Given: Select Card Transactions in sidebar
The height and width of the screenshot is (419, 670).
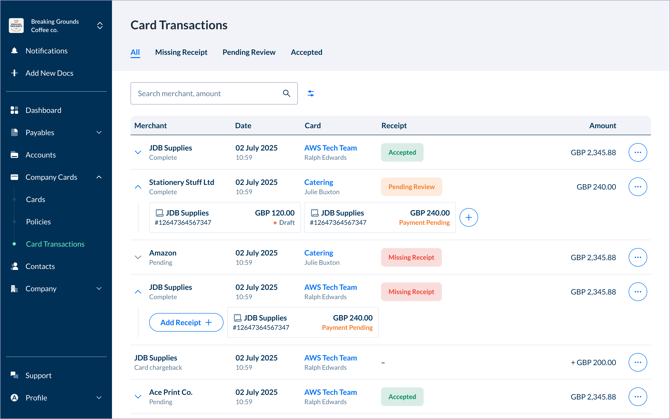Looking at the screenshot, I should [x=55, y=244].
